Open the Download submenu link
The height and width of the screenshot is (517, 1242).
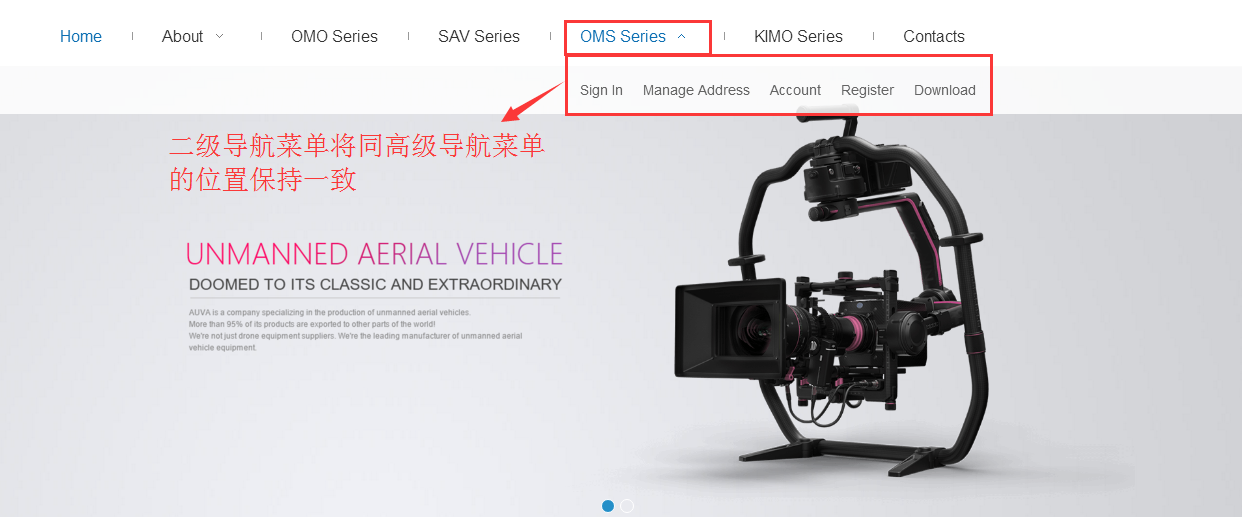[945, 90]
